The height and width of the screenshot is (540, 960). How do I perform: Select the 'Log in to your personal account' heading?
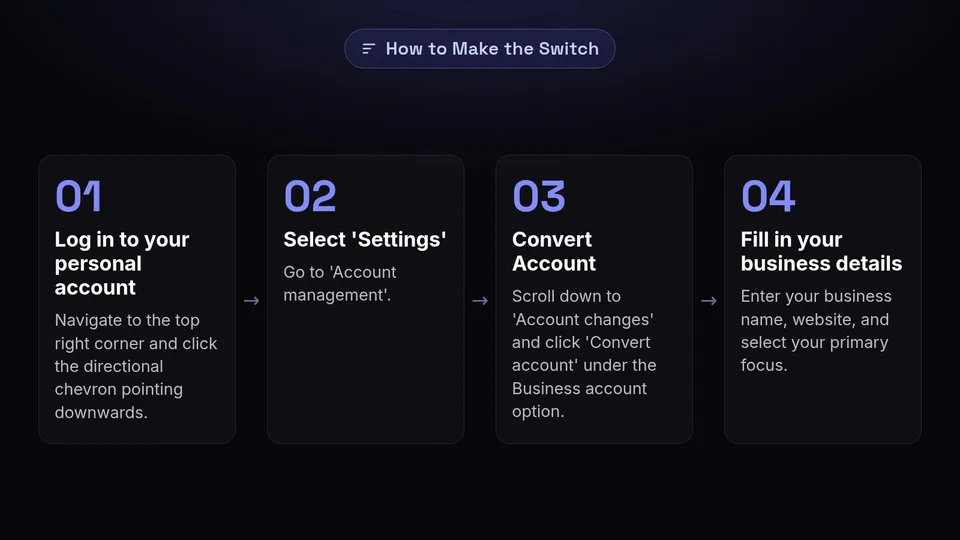coord(122,263)
